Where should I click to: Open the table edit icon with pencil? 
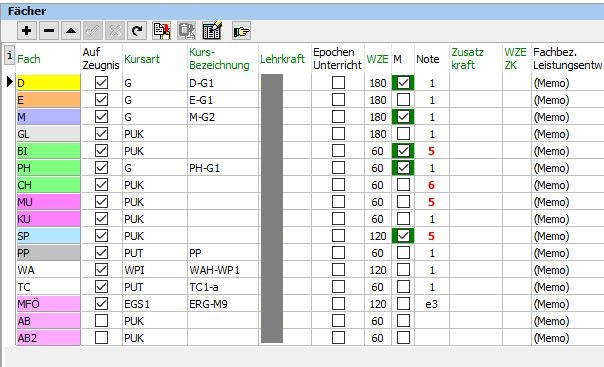[x=212, y=30]
